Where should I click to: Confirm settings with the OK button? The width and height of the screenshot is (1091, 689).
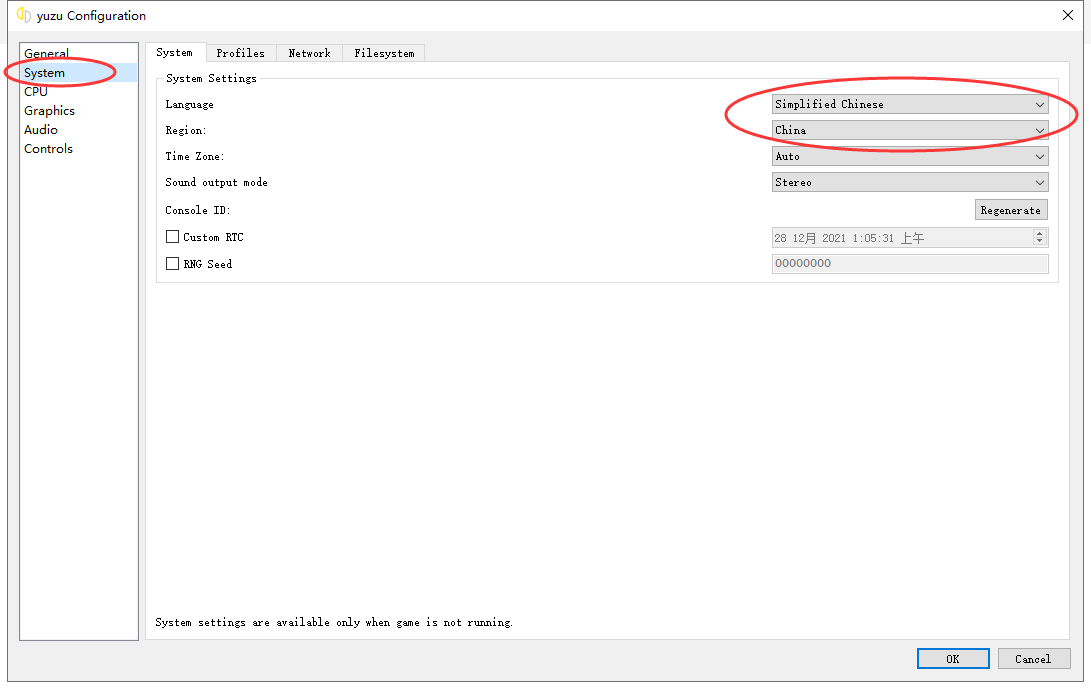coord(953,659)
